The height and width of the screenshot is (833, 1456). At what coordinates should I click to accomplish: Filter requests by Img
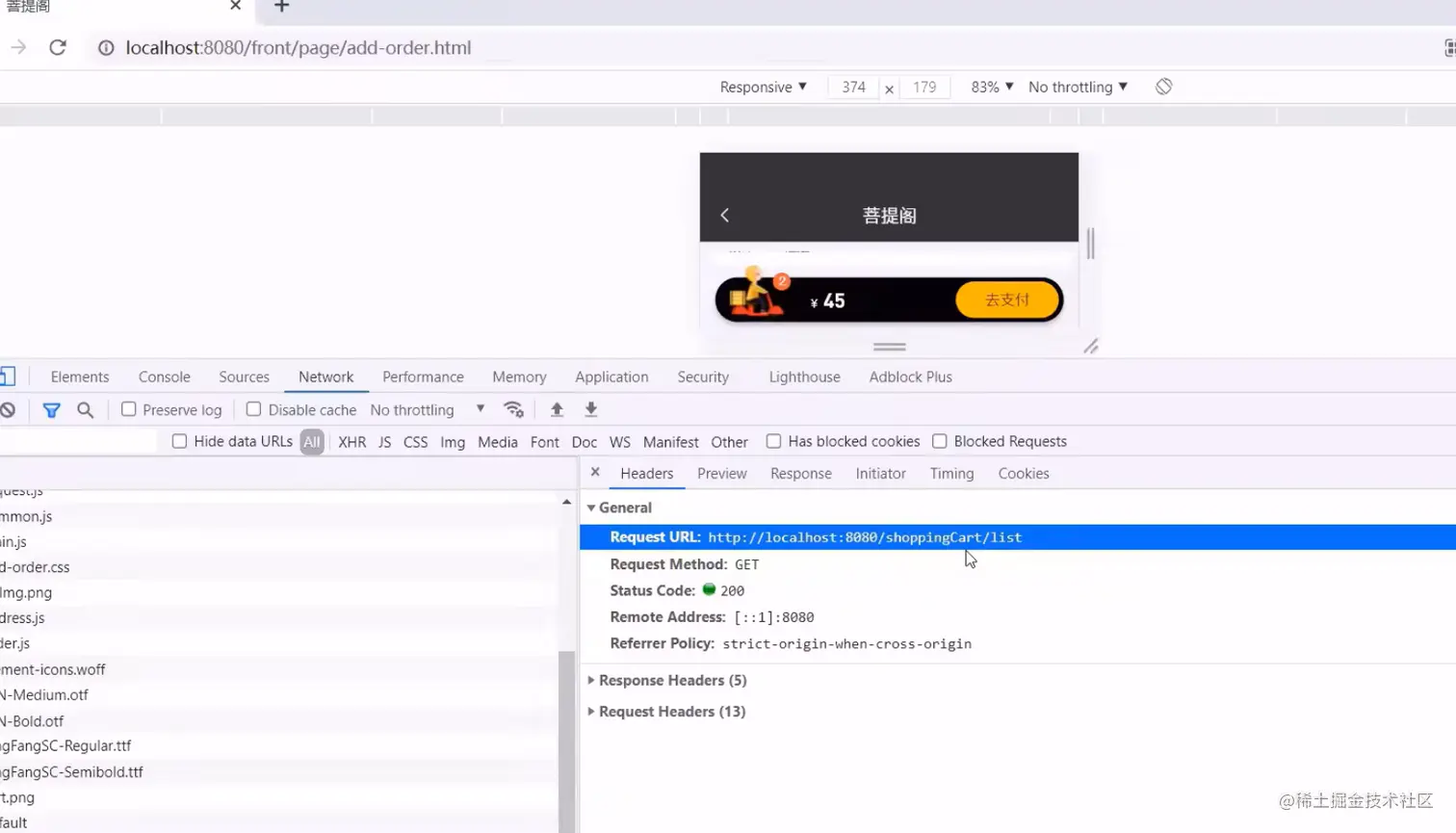coord(453,442)
